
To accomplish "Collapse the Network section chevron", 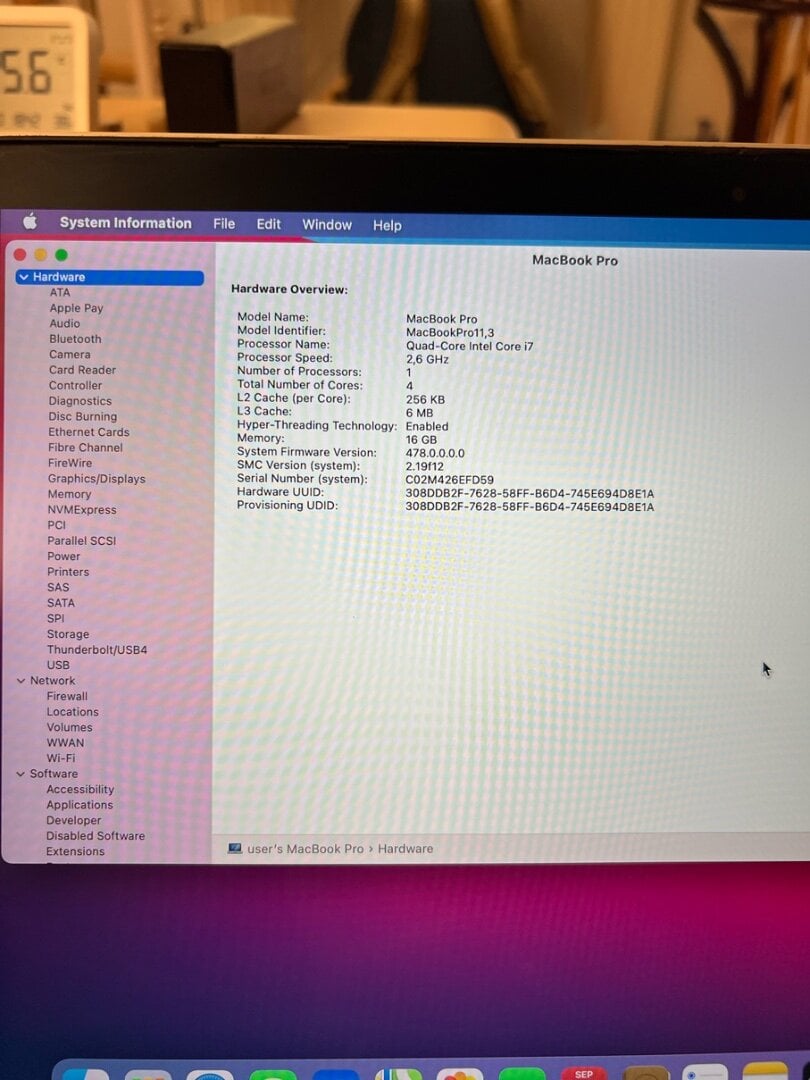I will (x=21, y=681).
